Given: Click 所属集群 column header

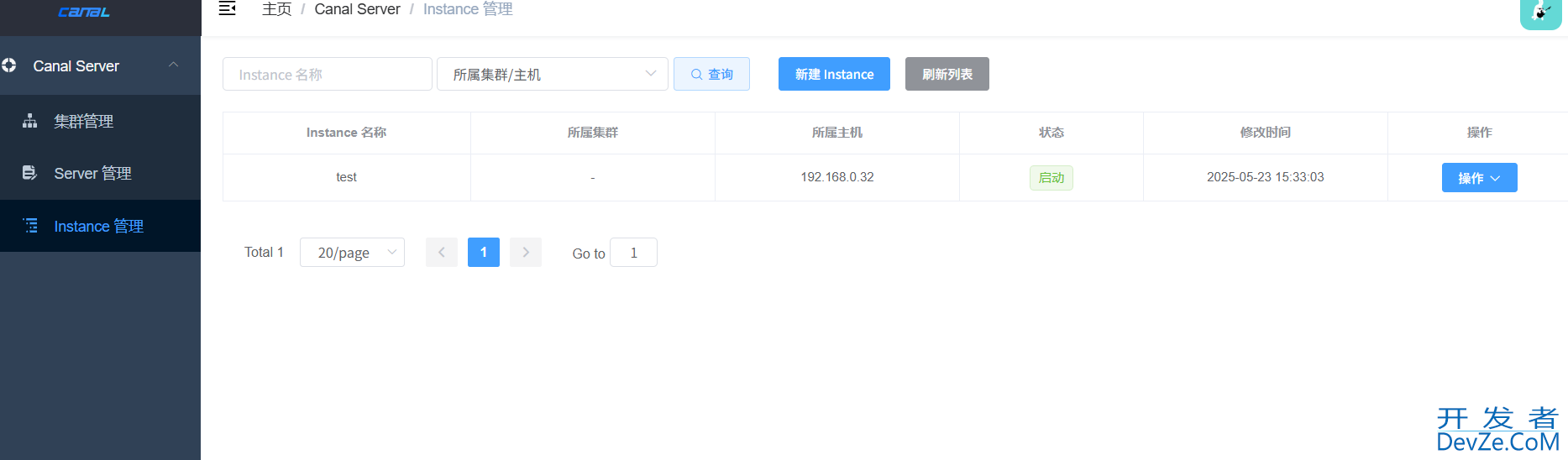Looking at the screenshot, I should click(x=593, y=133).
